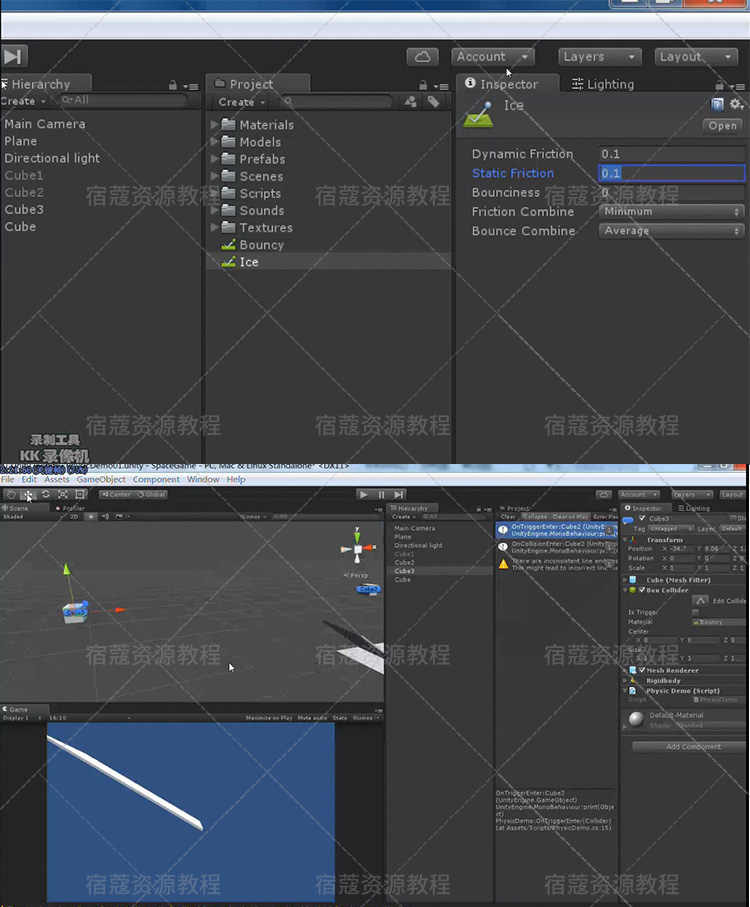750x907 pixels.
Task: Click the Play button in lower Unity window
Action: click(364, 495)
